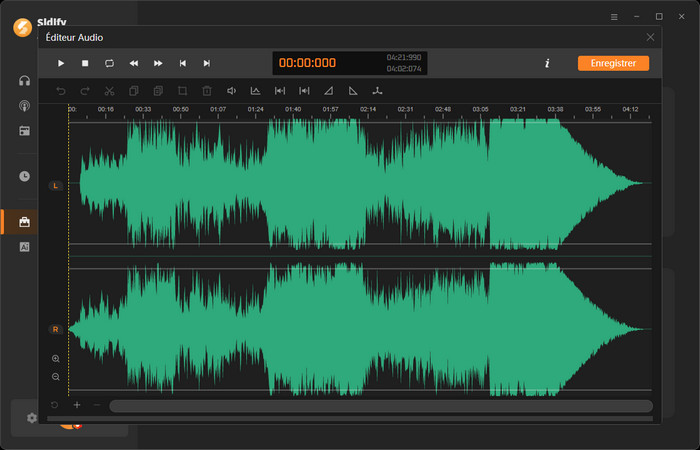Open the hamburger menu in the title bar
700x450 pixels.
pyautogui.click(x=614, y=17)
